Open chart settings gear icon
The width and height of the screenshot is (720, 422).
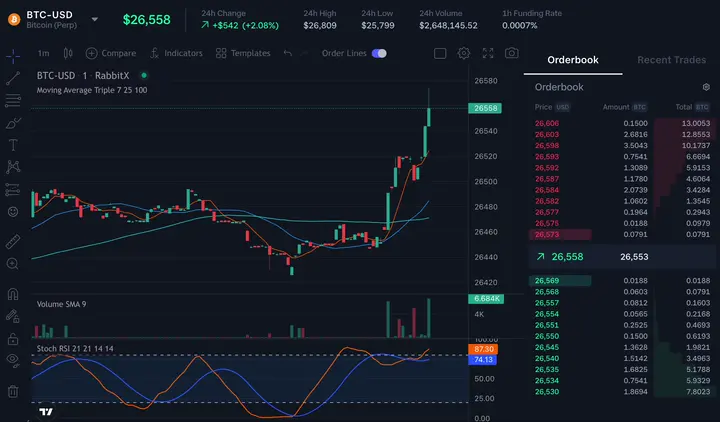click(464, 53)
